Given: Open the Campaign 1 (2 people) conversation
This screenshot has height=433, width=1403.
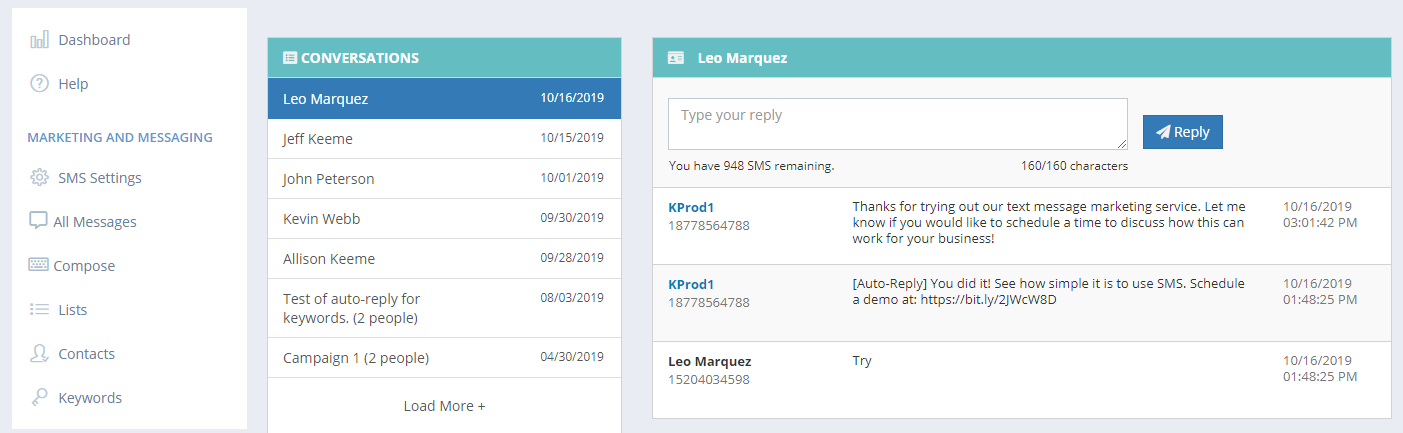Looking at the screenshot, I should [x=444, y=357].
